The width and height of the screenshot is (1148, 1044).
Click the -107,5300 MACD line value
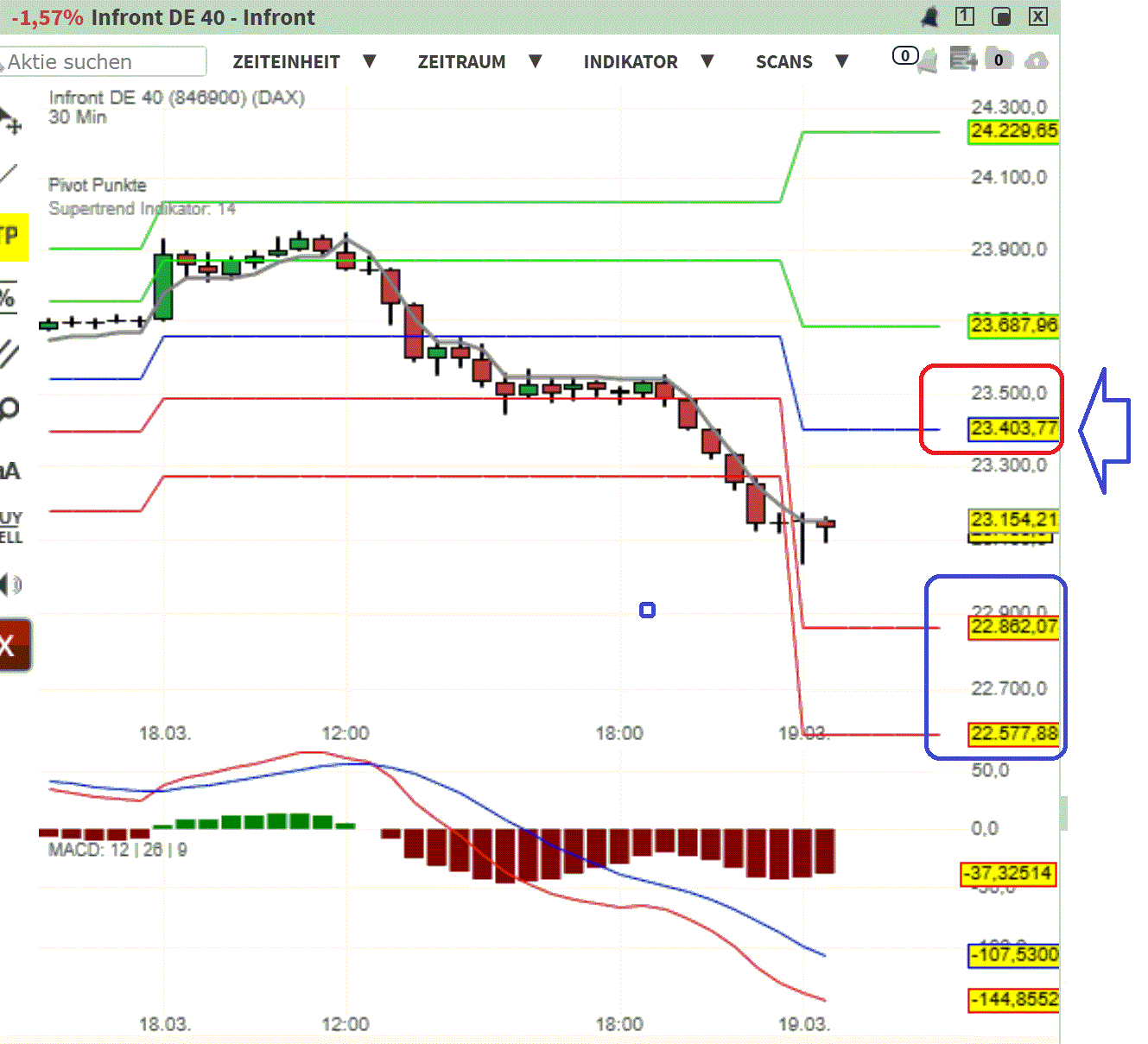click(x=1014, y=955)
